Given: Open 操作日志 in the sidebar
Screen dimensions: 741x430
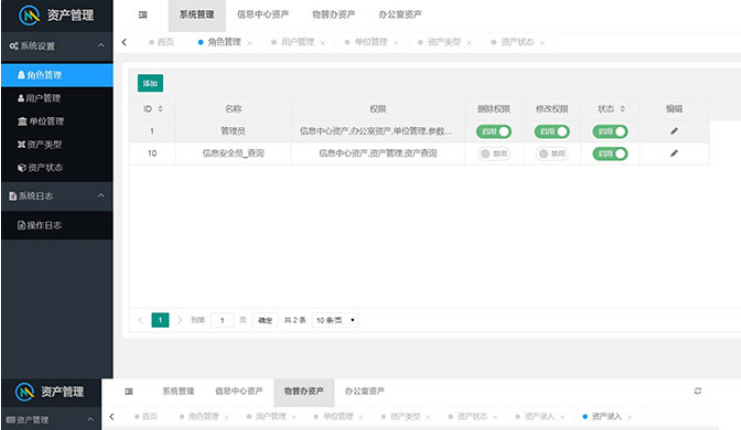Looking at the screenshot, I should point(57,225).
